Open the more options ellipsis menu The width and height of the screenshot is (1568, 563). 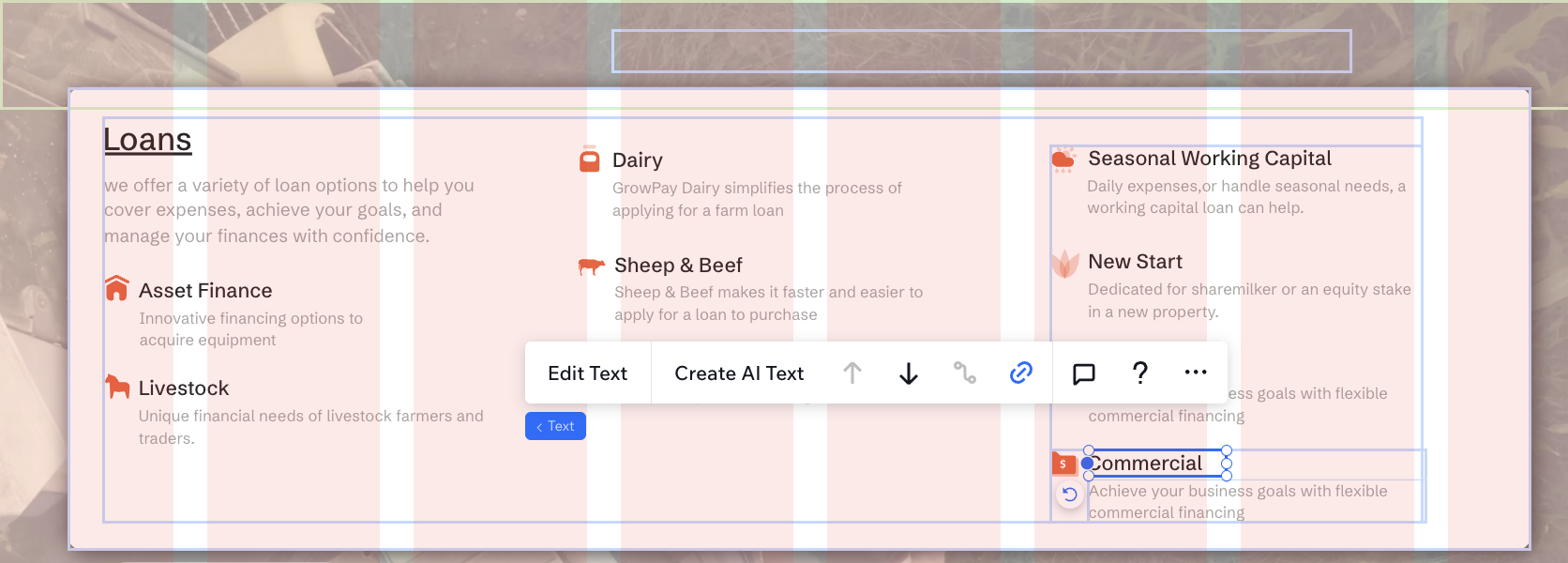tap(1195, 373)
